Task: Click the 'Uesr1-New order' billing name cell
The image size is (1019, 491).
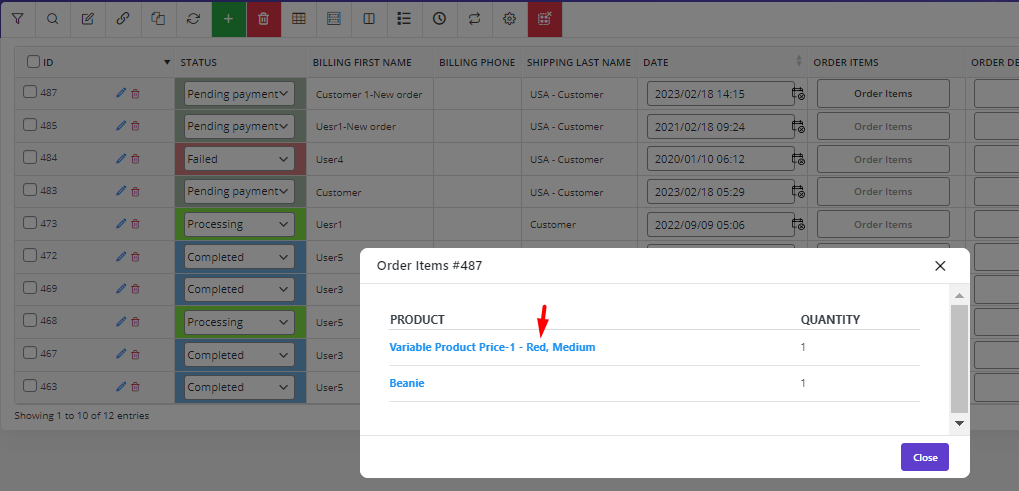Action: point(369,127)
